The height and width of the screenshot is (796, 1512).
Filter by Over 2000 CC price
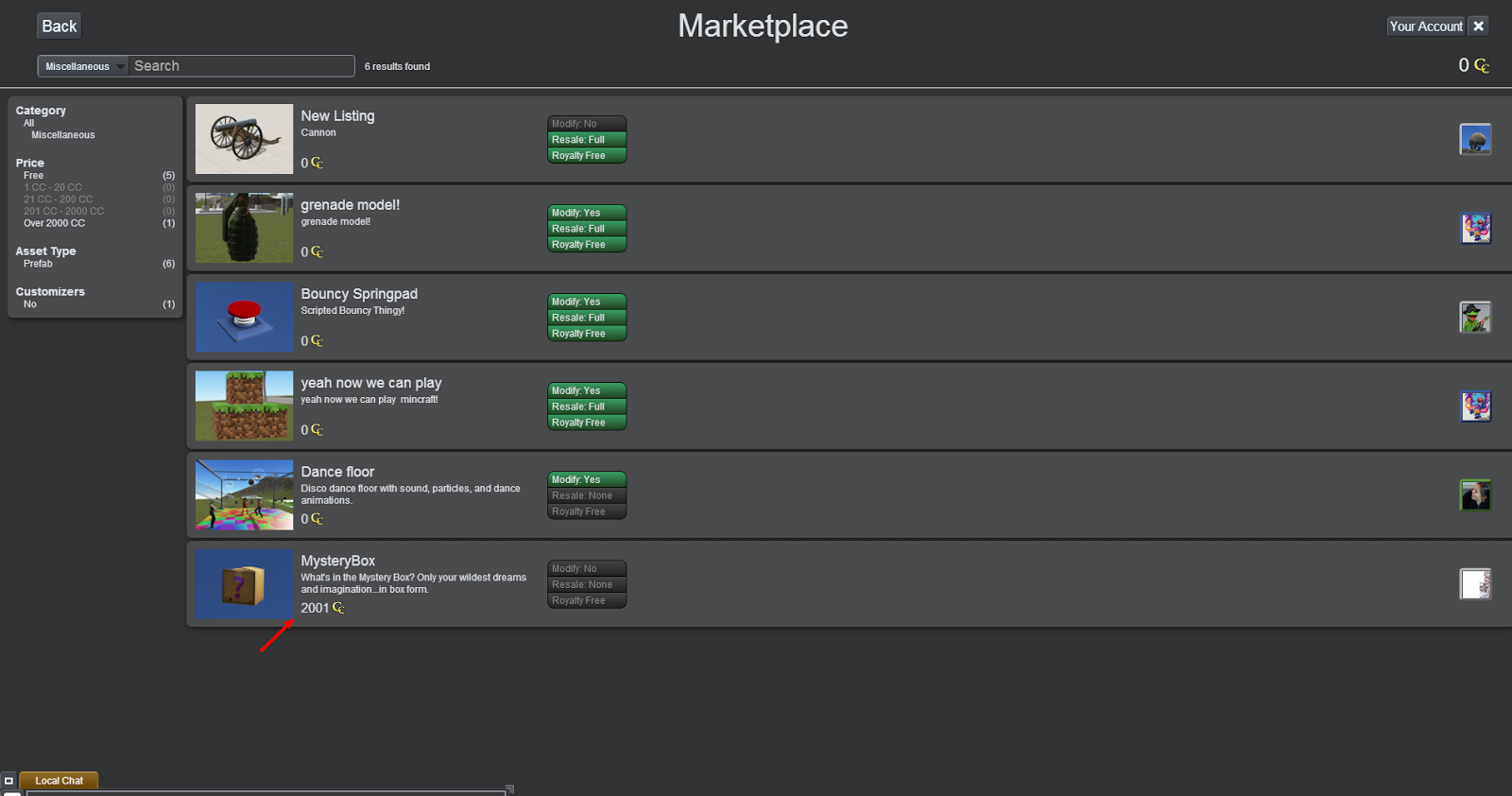[54, 223]
